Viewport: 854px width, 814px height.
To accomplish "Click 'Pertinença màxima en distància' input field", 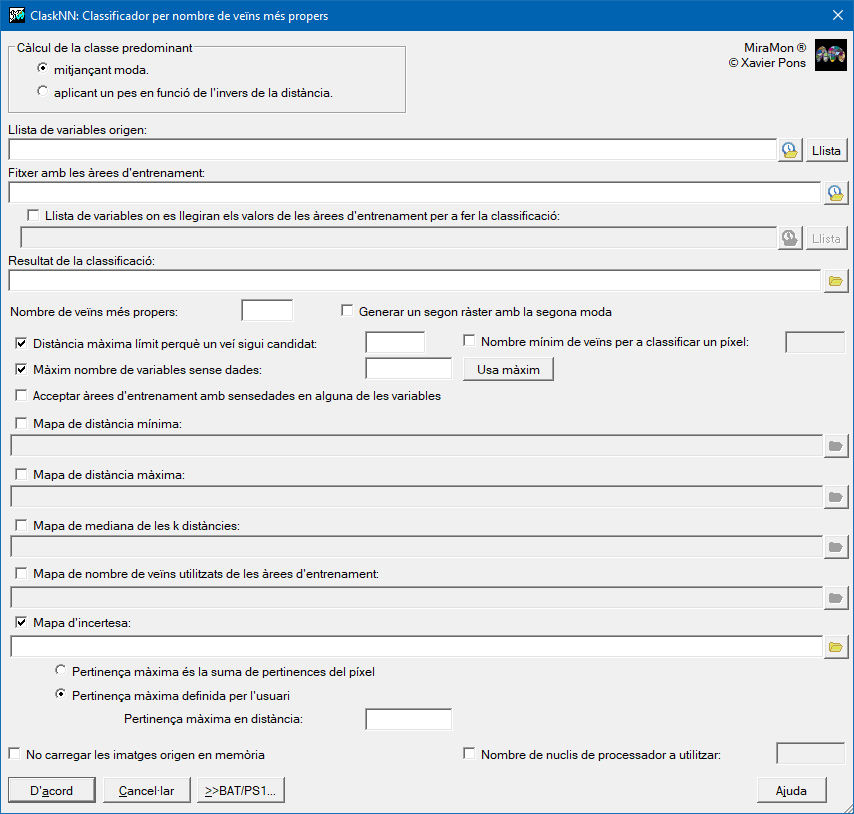I will click(408, 719).
